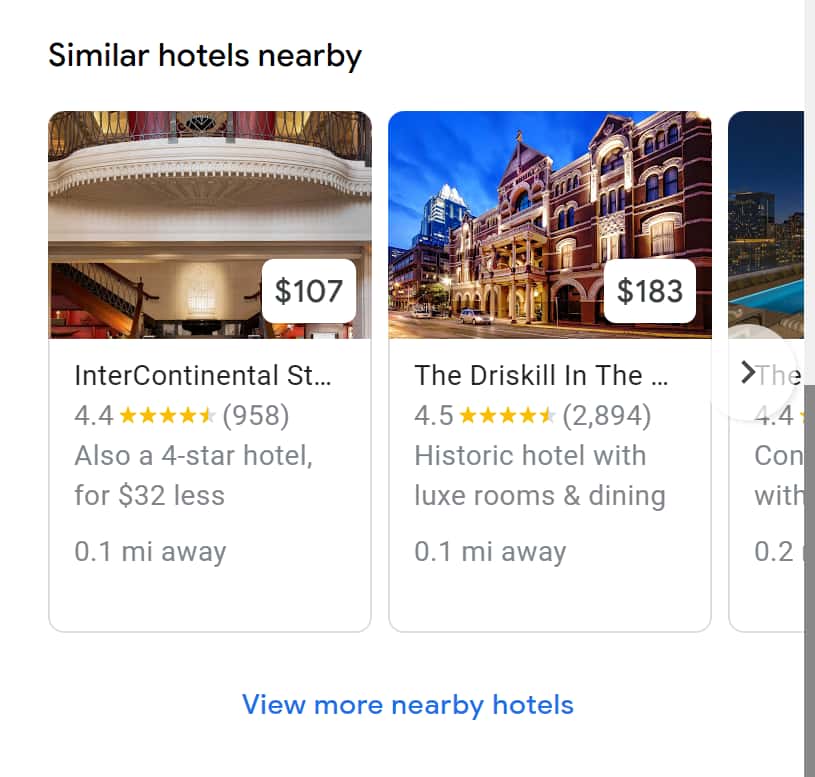Click the next arrow on hotel carousel
815x777 pixels.
point(749,373)
